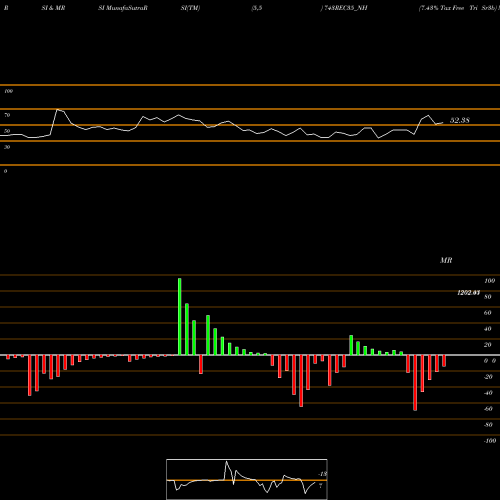Click the tallest green histogram bar

pos(180,317)
